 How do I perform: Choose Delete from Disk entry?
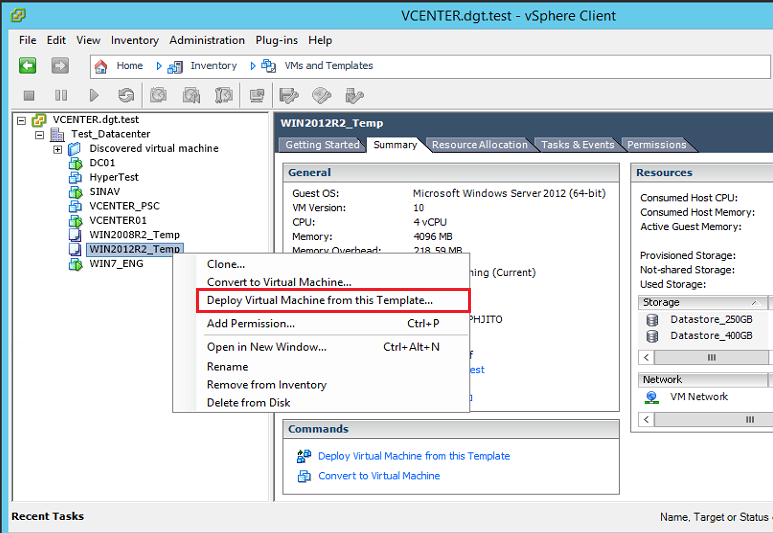click(321, 402)
